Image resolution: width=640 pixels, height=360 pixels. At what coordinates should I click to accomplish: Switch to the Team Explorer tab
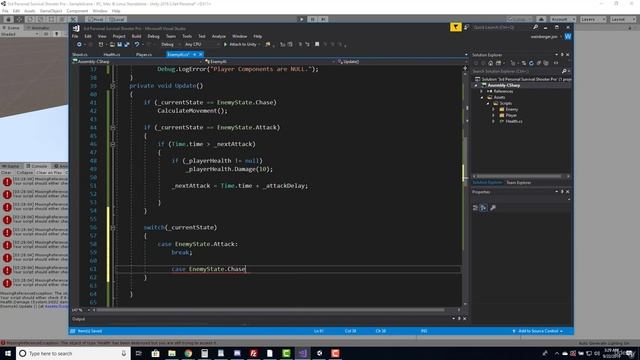[518, 182]
